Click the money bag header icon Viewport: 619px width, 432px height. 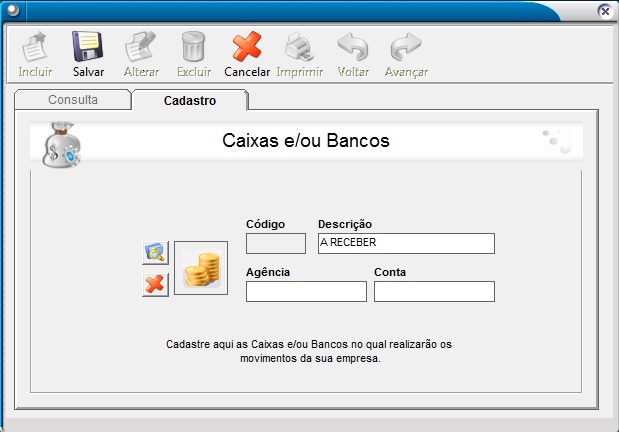coord(61,145)
